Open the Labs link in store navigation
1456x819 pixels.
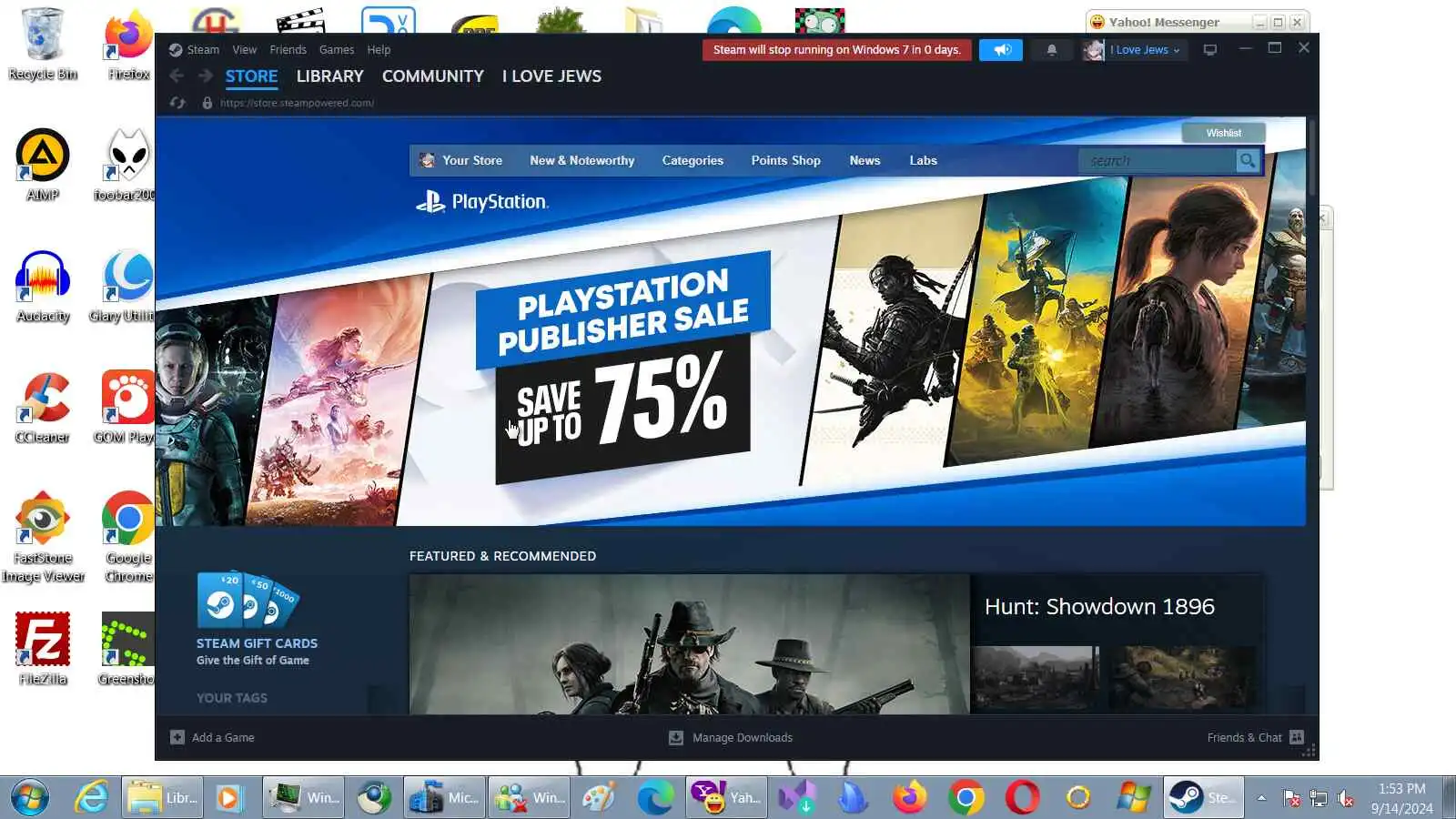click(923, 161)
